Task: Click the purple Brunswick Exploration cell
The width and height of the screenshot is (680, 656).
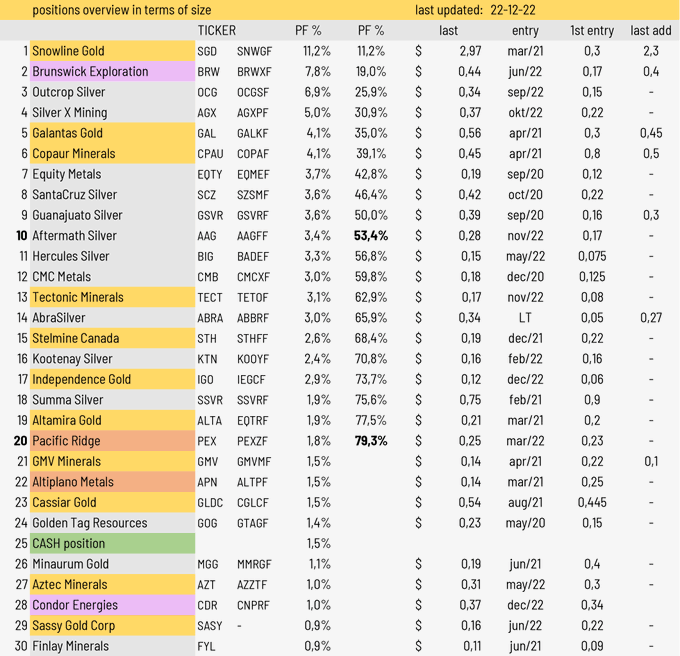Action: [x=90, y=72]
